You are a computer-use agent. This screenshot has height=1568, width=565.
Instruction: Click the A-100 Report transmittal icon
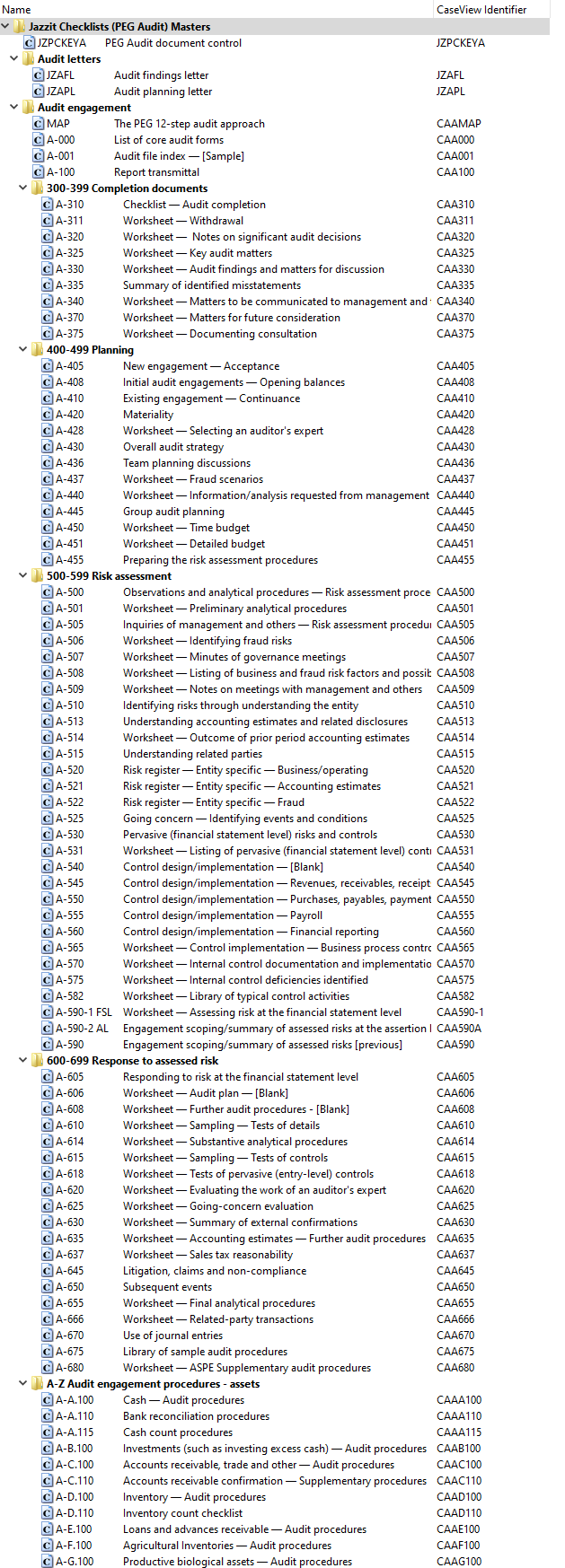[39, 172]
